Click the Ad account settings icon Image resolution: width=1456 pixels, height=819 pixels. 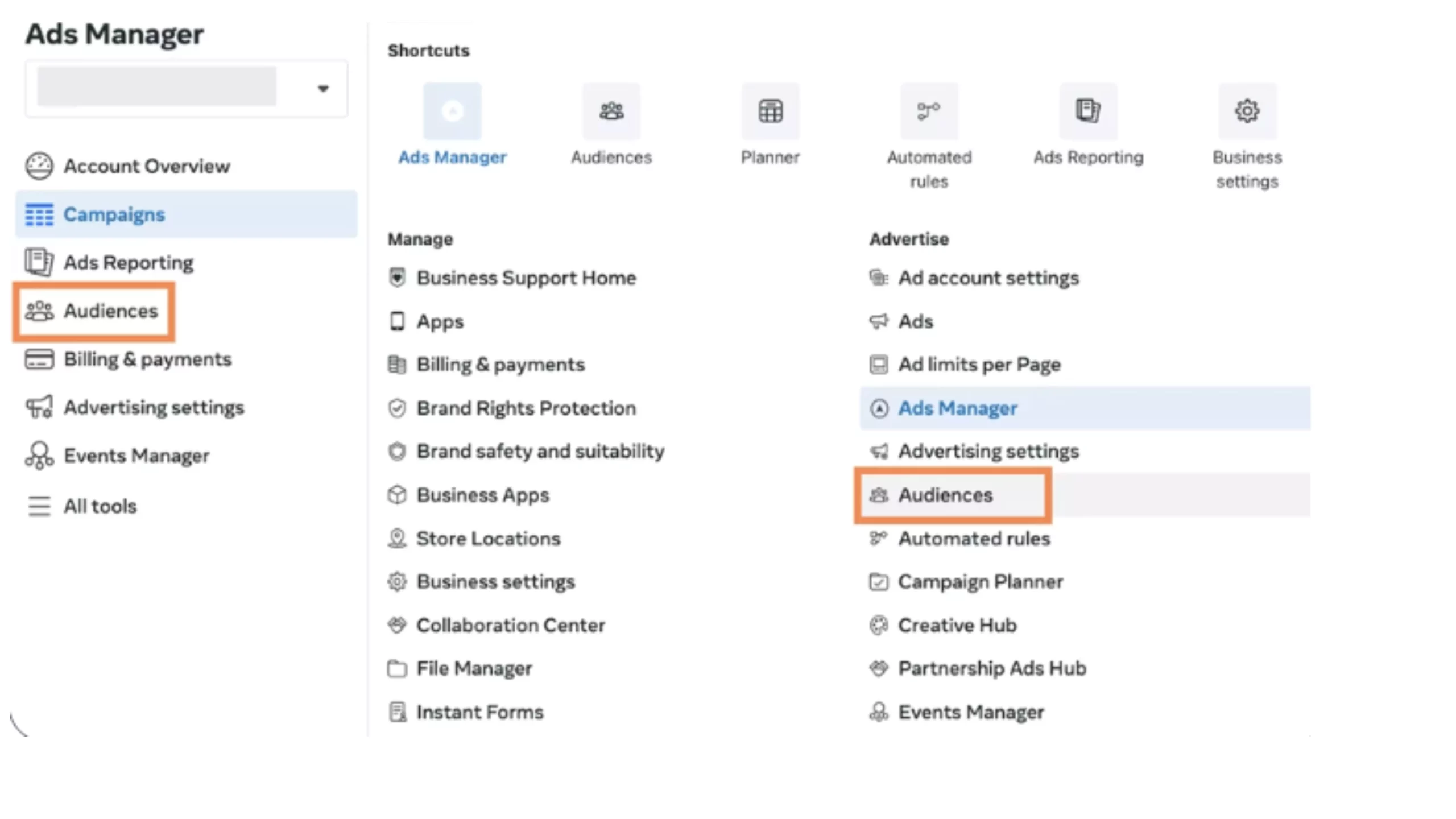[879, 278]
